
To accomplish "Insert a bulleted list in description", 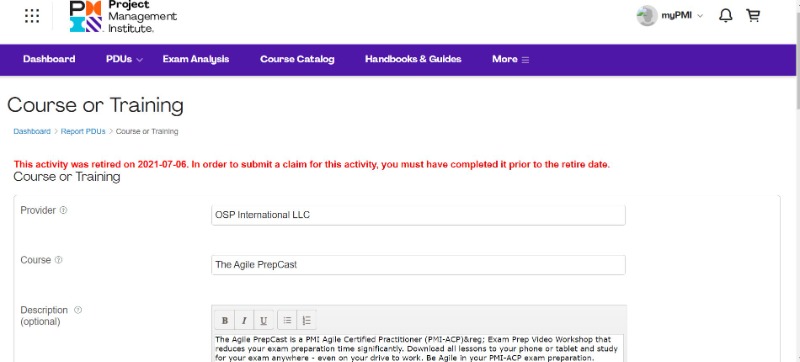I will coord(287,320).
